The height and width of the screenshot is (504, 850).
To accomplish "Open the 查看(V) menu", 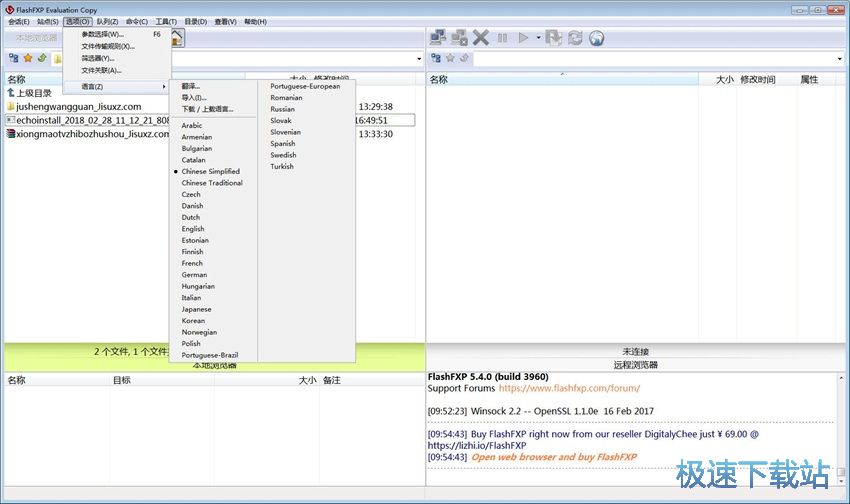I will coord(225,22).
